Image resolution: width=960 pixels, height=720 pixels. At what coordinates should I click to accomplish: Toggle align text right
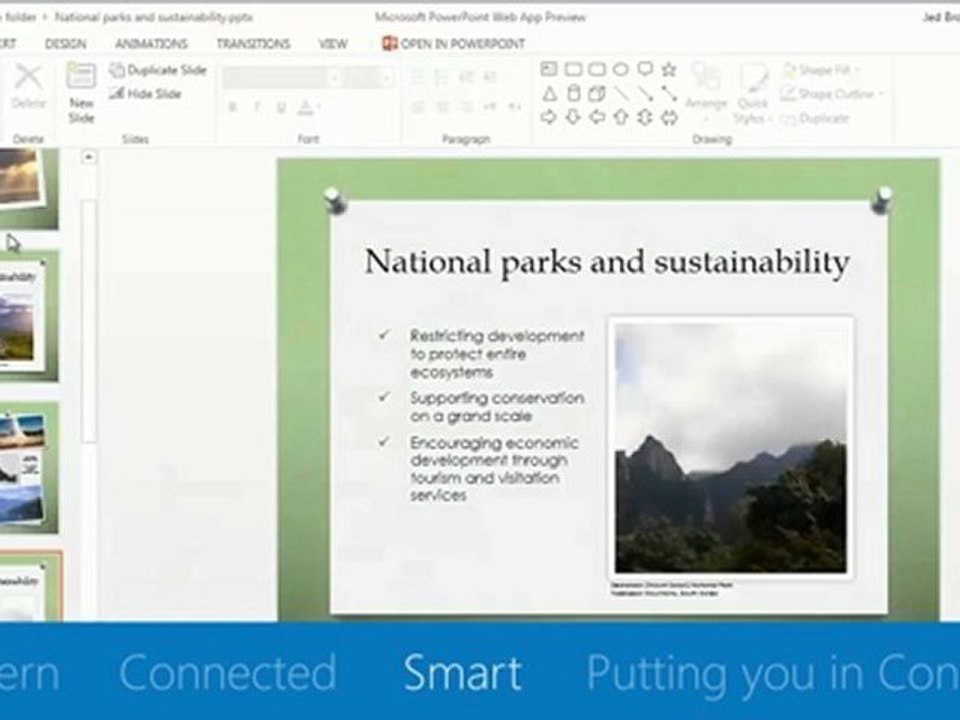pyautogui.click(x=465, y=107)
